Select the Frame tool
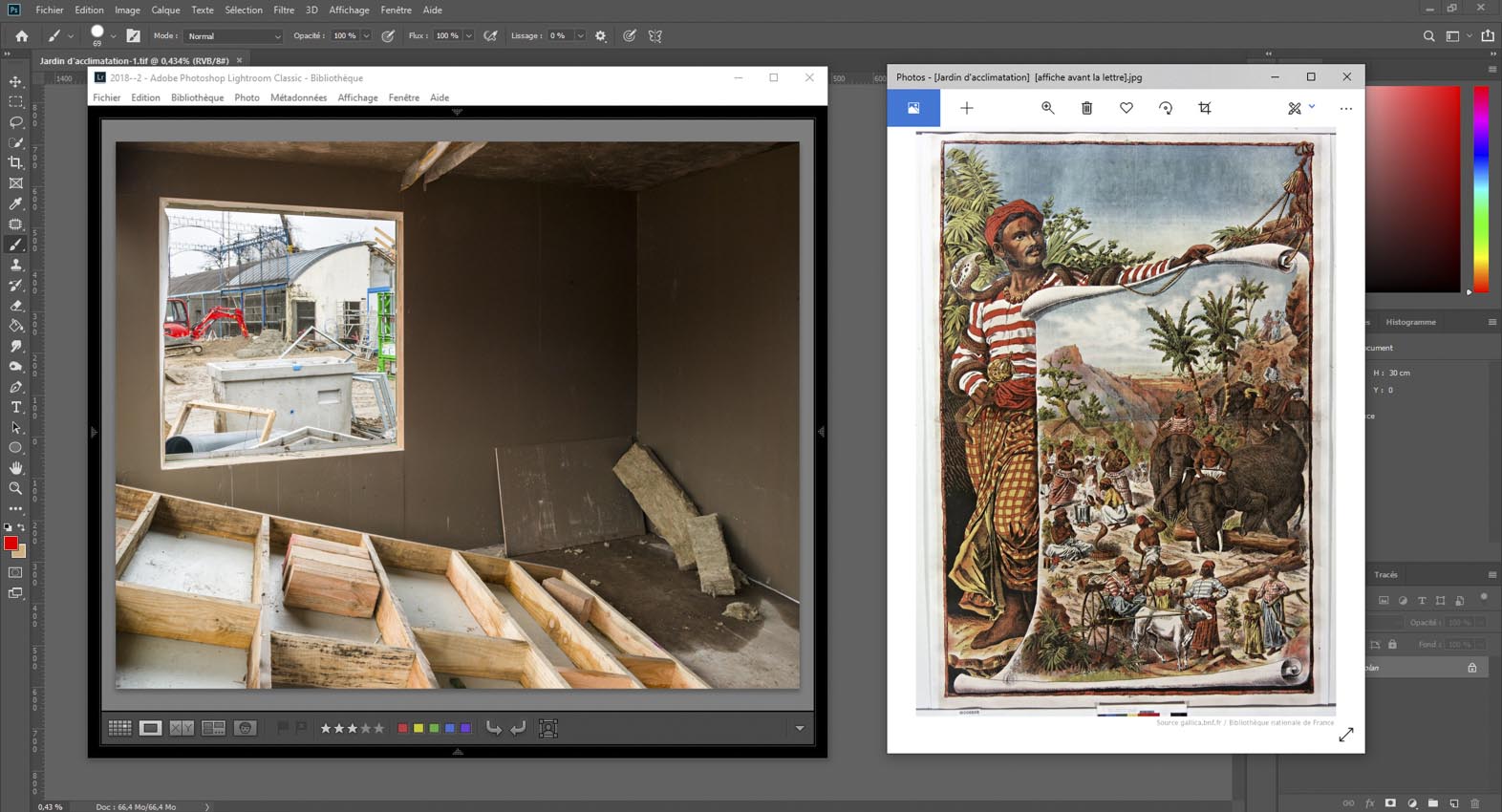The image size is (1502, 812). pyautogui.click(x=15, y=183)
